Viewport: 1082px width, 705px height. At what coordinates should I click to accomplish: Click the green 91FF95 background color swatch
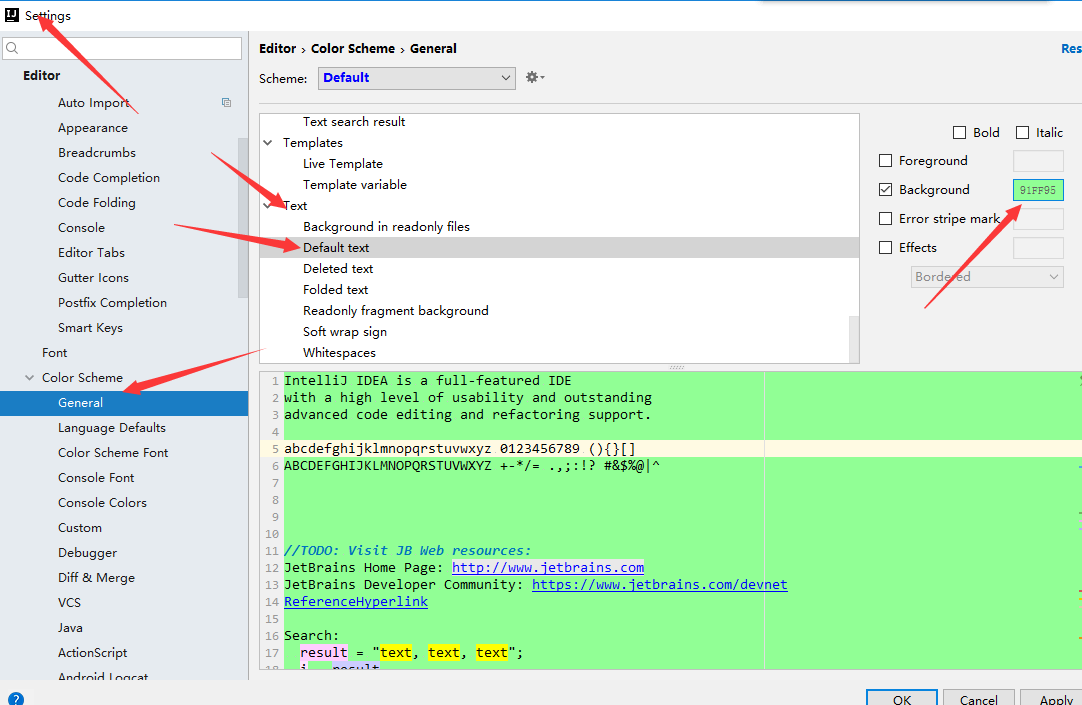1038,190
